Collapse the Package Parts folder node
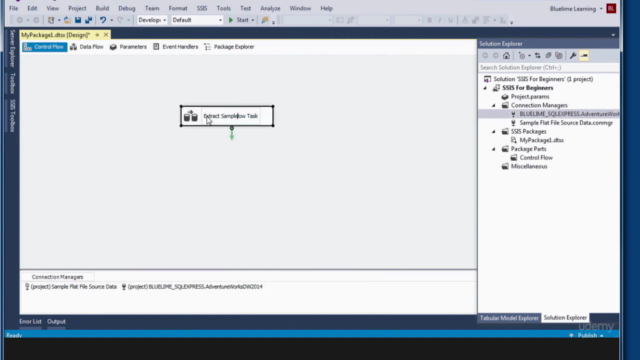 (x=493, y=149)
